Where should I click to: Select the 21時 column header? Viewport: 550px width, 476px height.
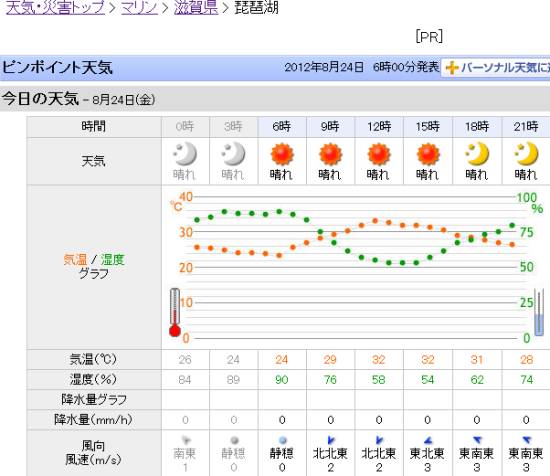526,126
